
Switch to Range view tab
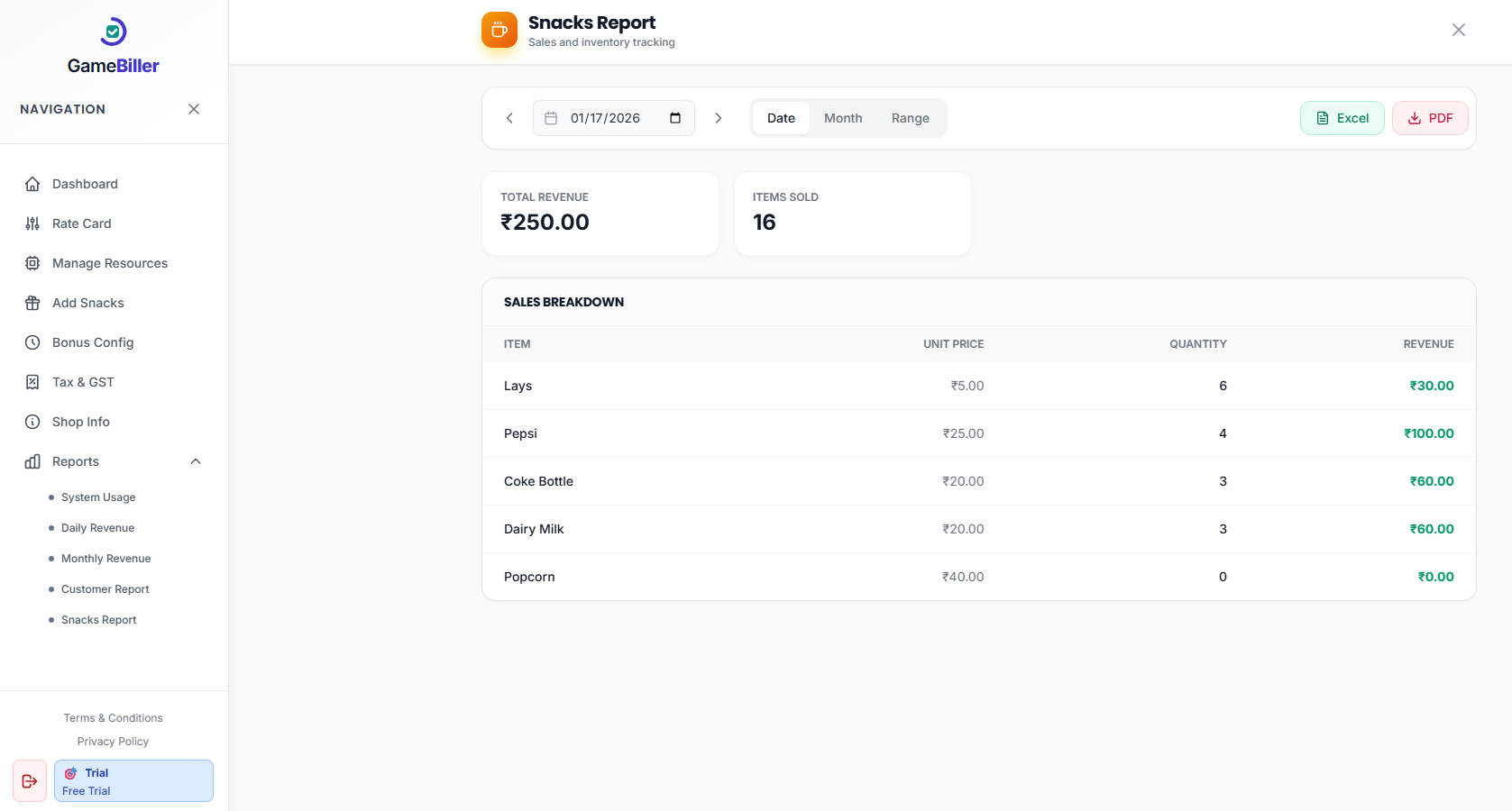point(911,118)
